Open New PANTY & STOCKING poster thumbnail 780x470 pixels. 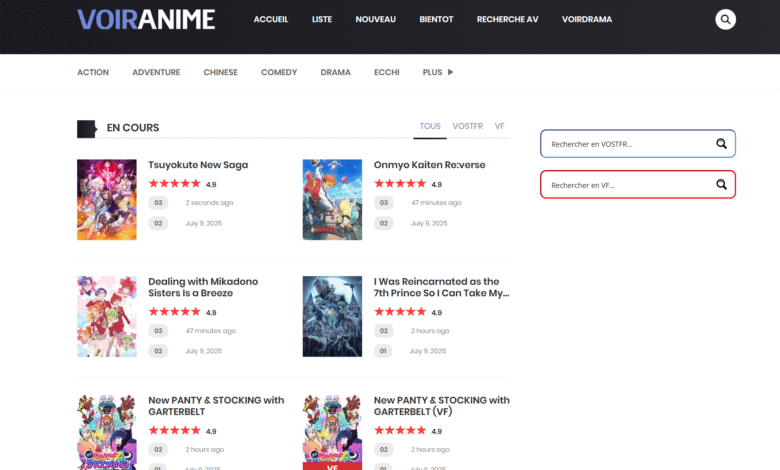point(106,432)
